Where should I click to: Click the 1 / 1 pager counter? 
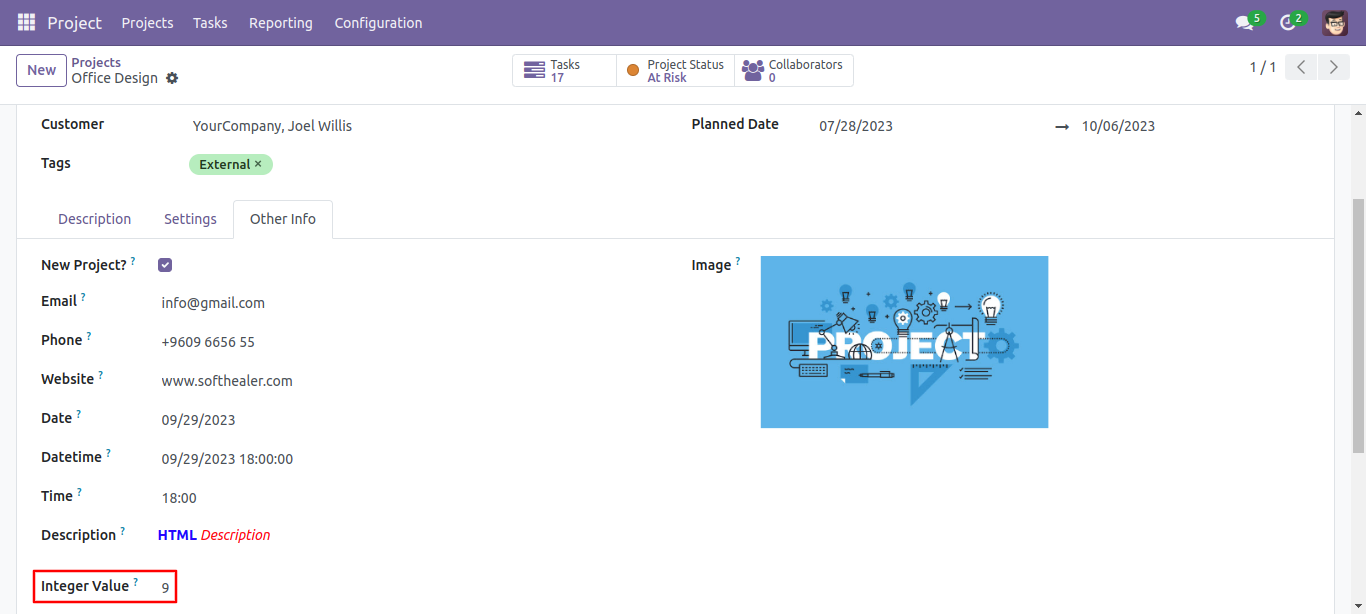coord(1263,67)
